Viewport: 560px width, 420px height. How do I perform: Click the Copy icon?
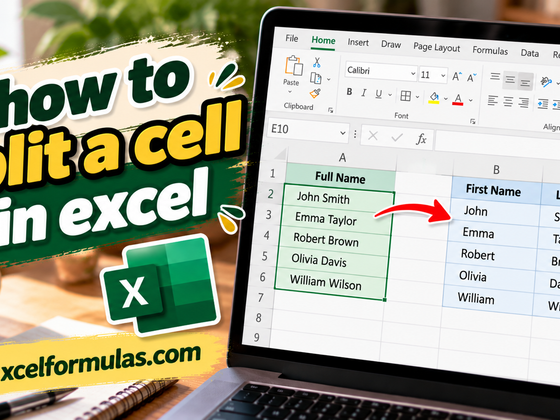coord(316,78)
